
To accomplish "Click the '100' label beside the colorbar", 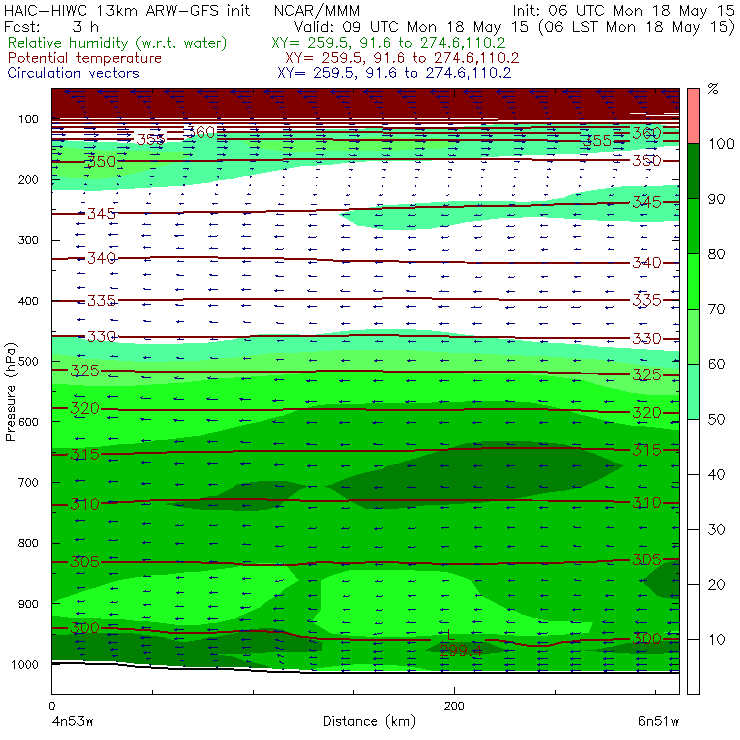I will (x=722, y=143).
